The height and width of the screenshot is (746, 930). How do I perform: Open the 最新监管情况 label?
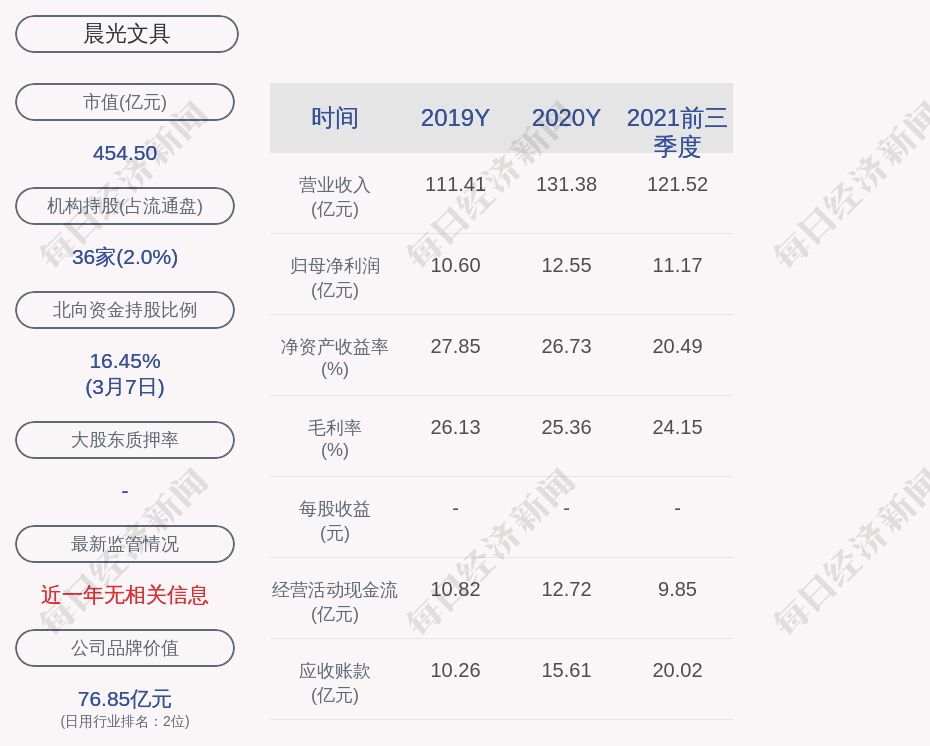(x=125, y=544)
